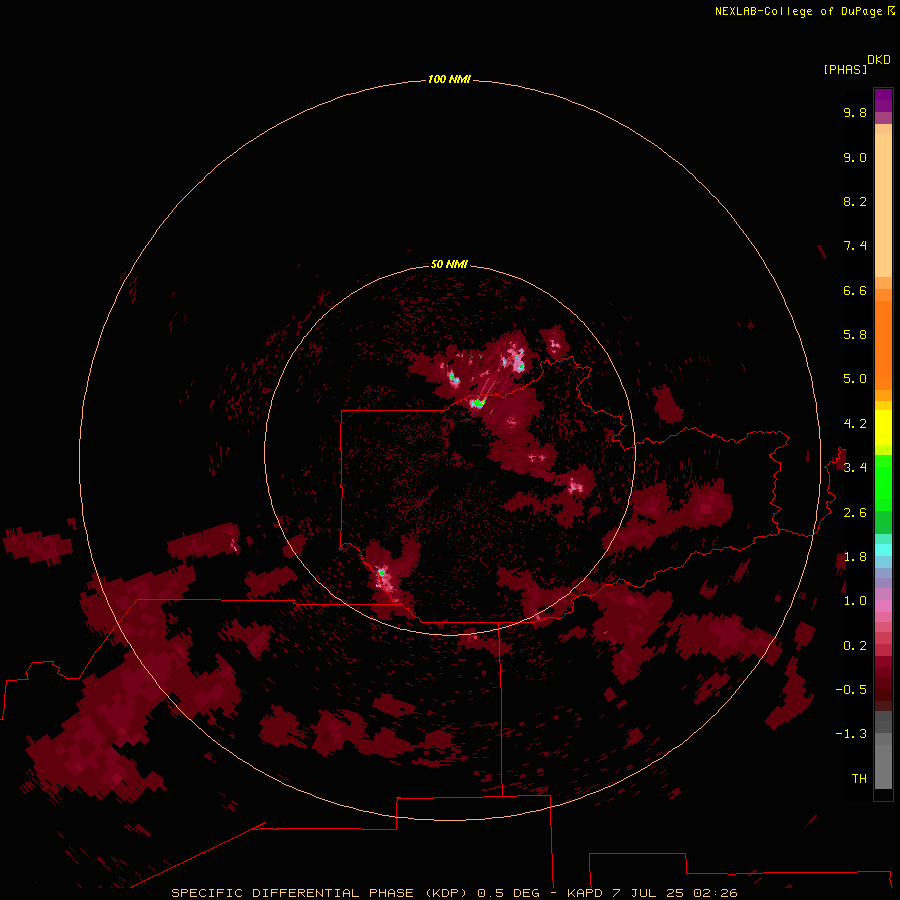Click the cyan segment of the color bar

point(883,550)
